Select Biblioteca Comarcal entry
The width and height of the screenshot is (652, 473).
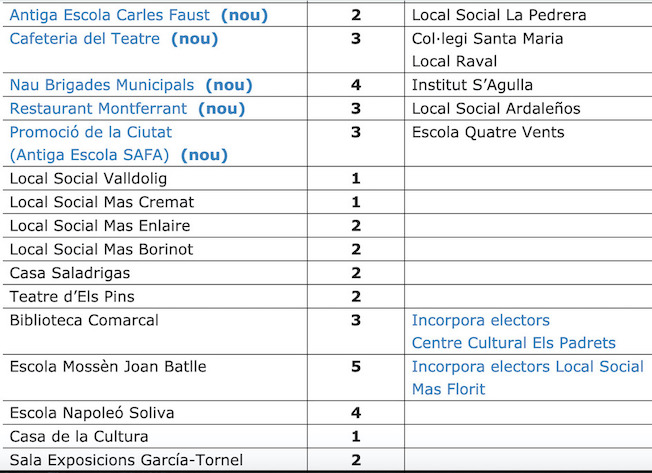coord(84,320)
